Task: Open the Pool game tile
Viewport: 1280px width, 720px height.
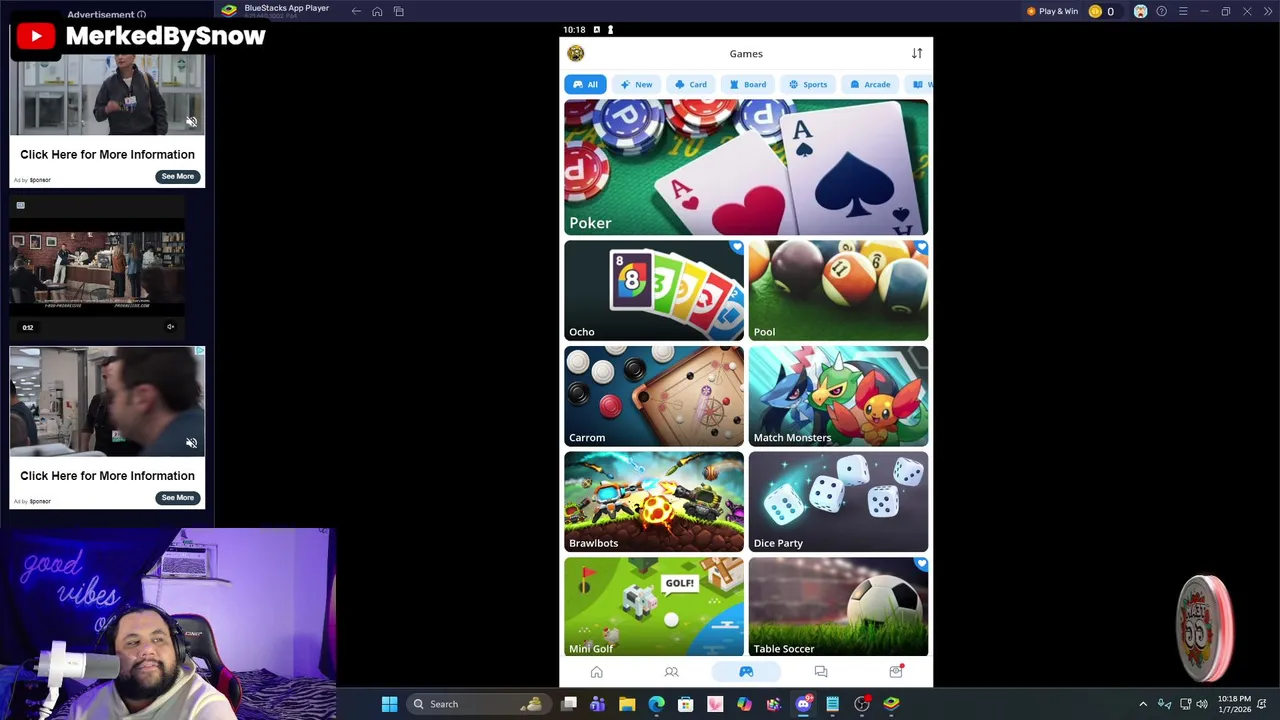Action: [838, 290]
